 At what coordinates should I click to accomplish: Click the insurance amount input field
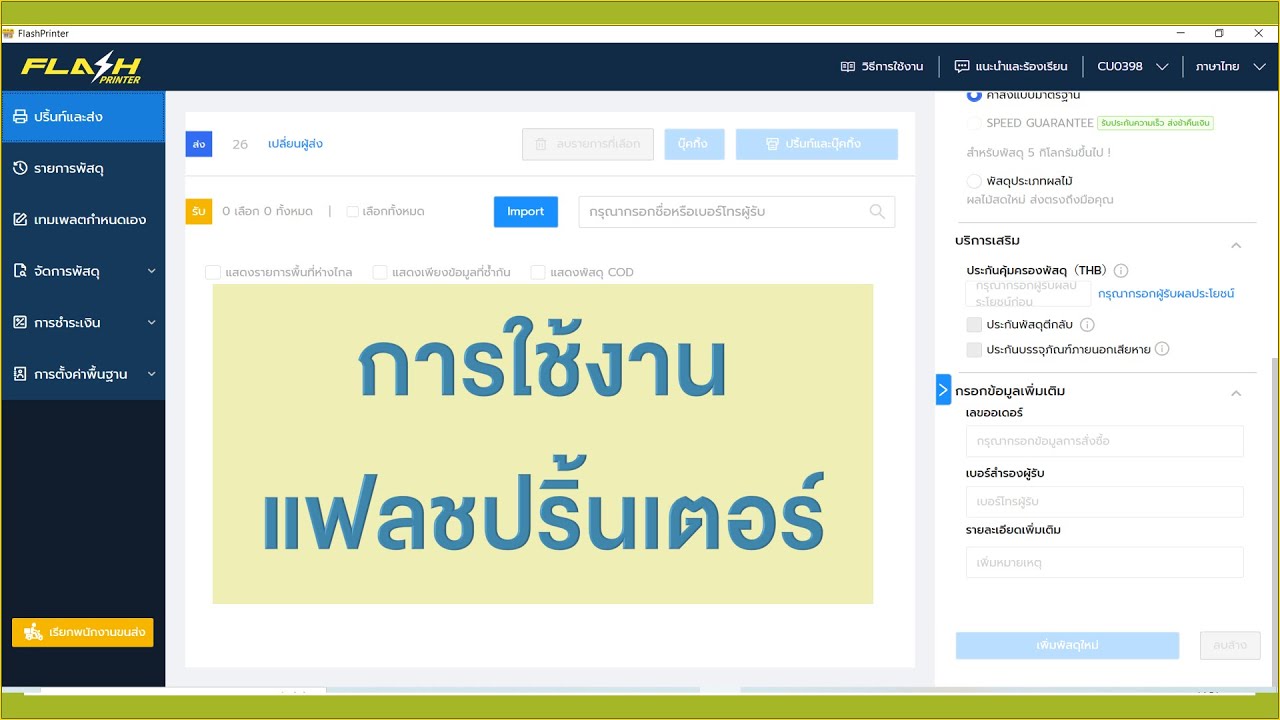coord(1028,294)
